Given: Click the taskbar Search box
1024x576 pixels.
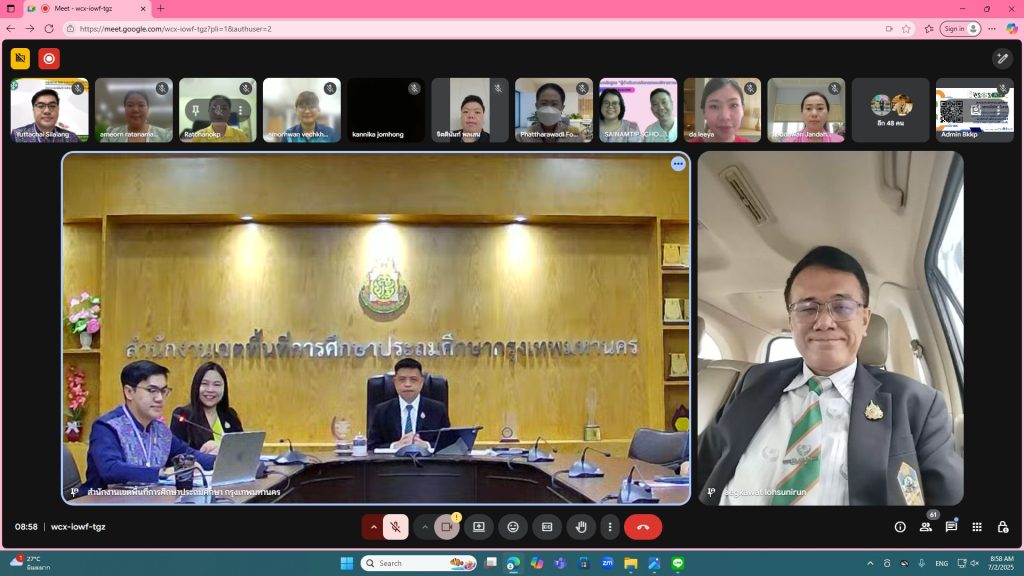Looking at the screenshot, I should (x=419, y=563).
